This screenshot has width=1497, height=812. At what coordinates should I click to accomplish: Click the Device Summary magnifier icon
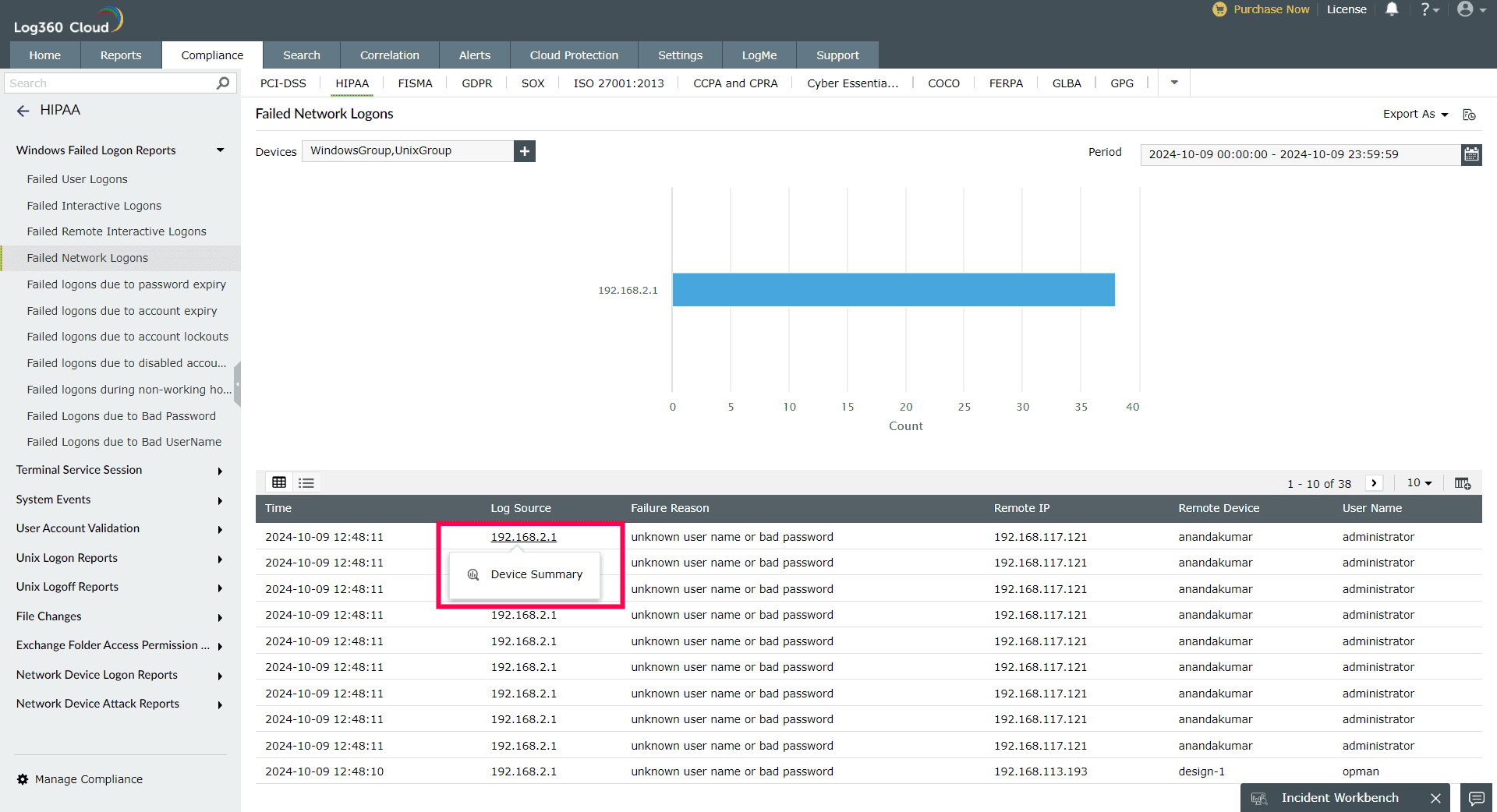473,574
